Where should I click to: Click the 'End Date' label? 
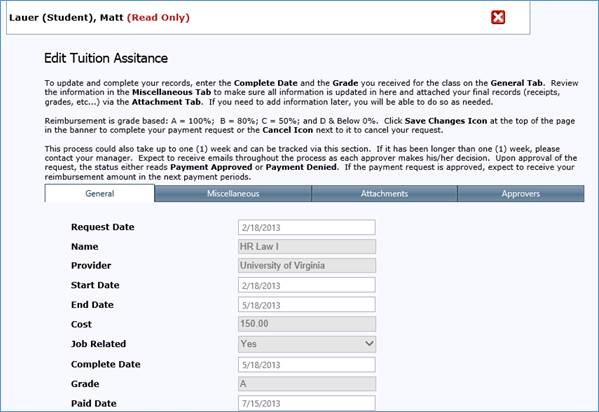click(x=92, y=305)
